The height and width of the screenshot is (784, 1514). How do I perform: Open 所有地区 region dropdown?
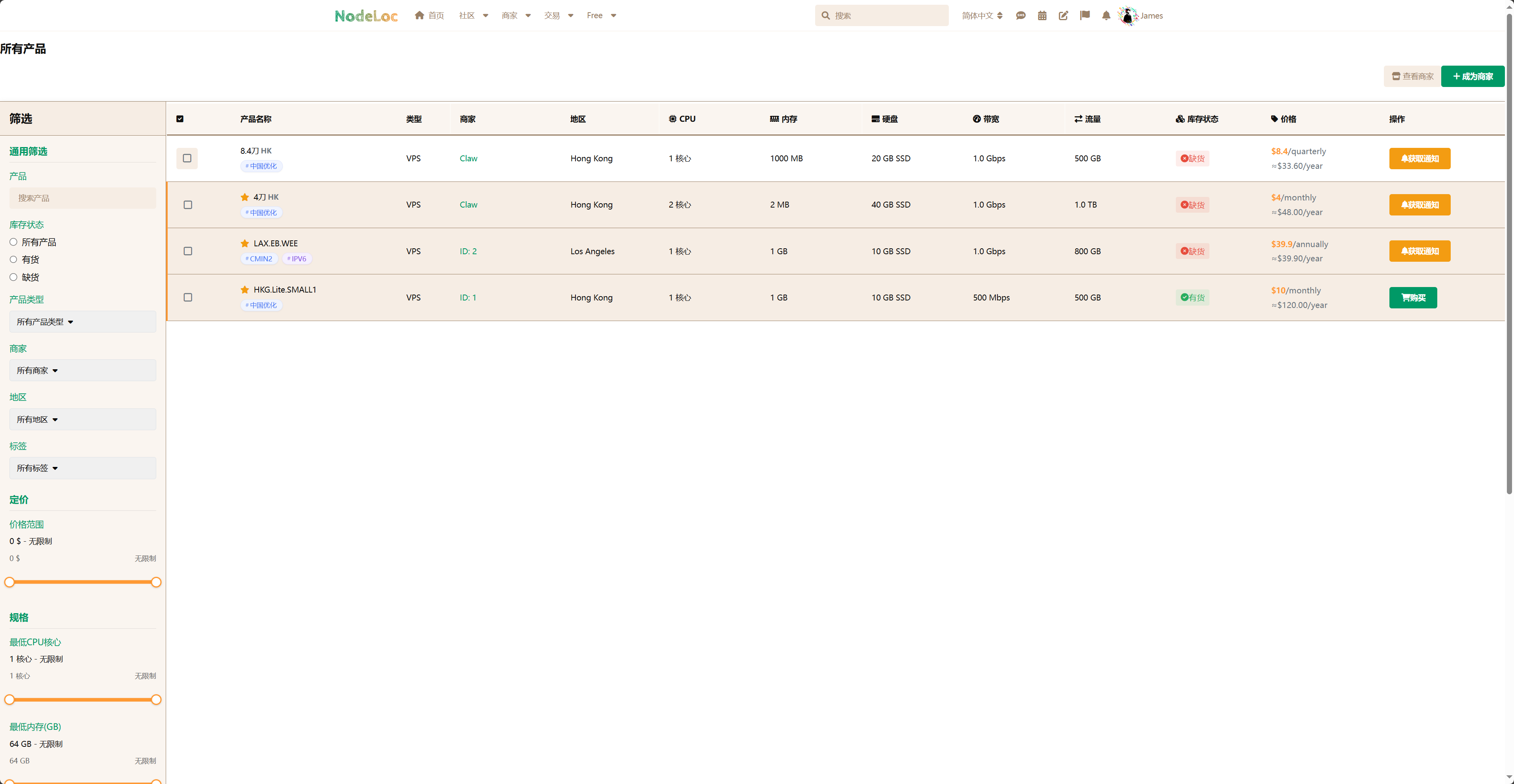(83, 419)
